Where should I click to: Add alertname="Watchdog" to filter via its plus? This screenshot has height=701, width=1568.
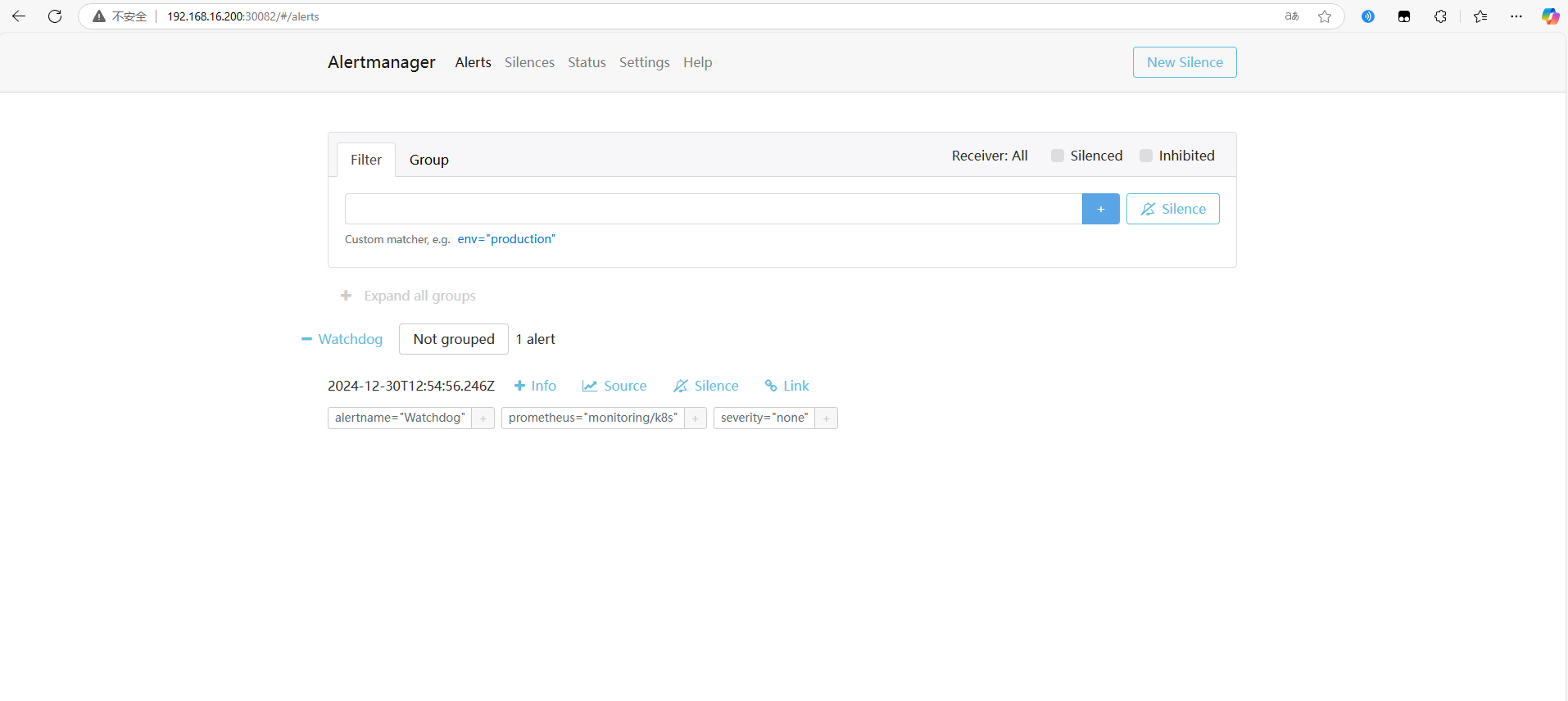point(483,418)
